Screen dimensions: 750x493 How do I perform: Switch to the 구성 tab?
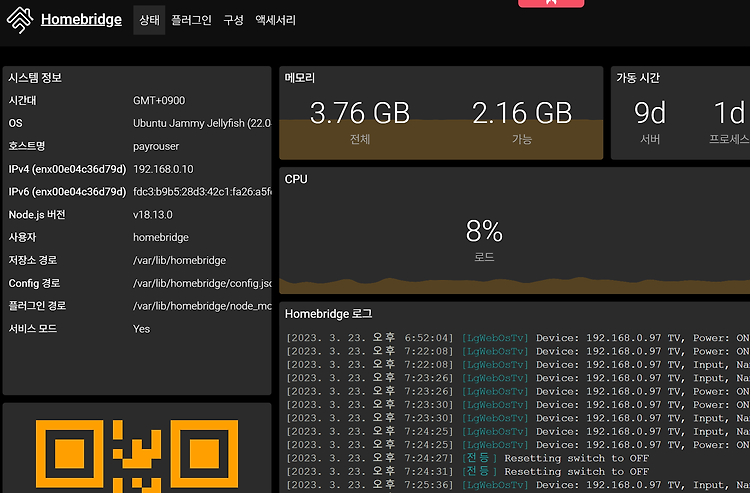click(x=233, y=20)
